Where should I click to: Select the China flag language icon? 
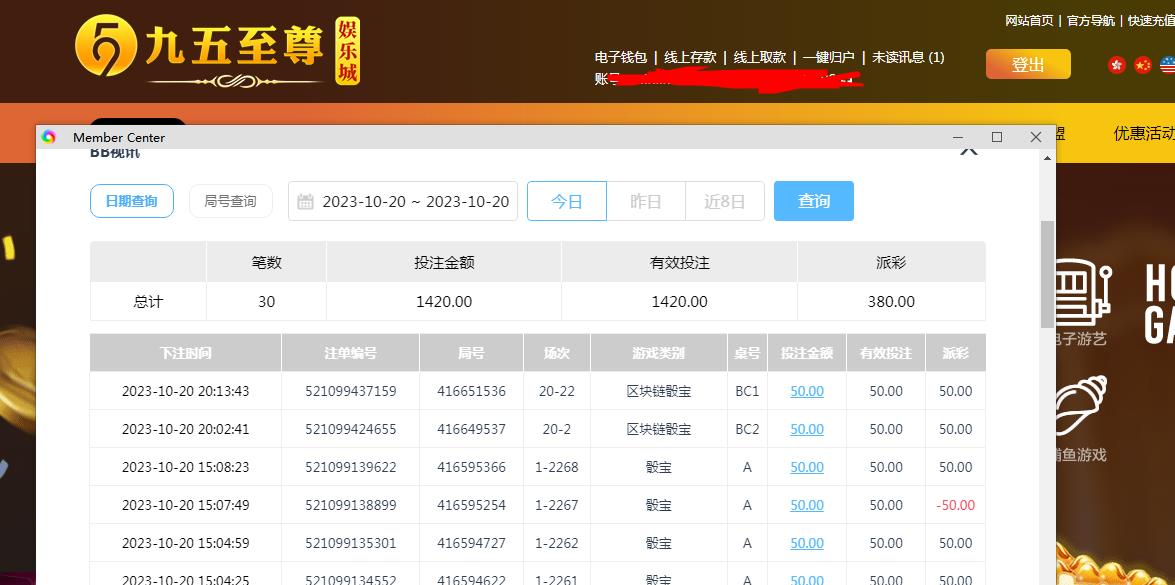pos(1142,65)
